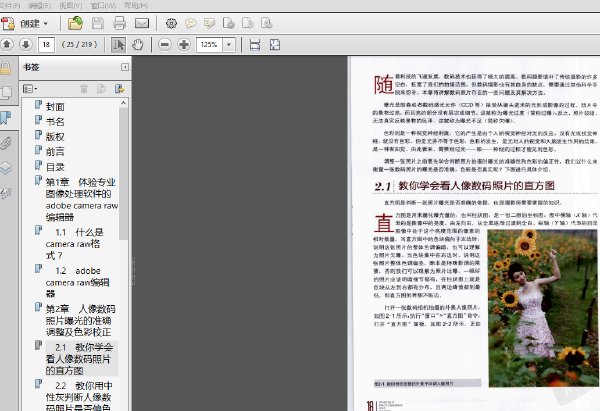Click the Print icon
600x411 pixels.
coord(119,23)
